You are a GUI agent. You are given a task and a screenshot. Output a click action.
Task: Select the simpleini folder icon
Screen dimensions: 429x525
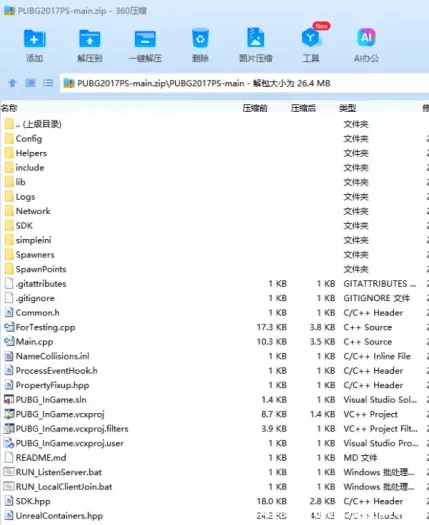coord(9,240)
